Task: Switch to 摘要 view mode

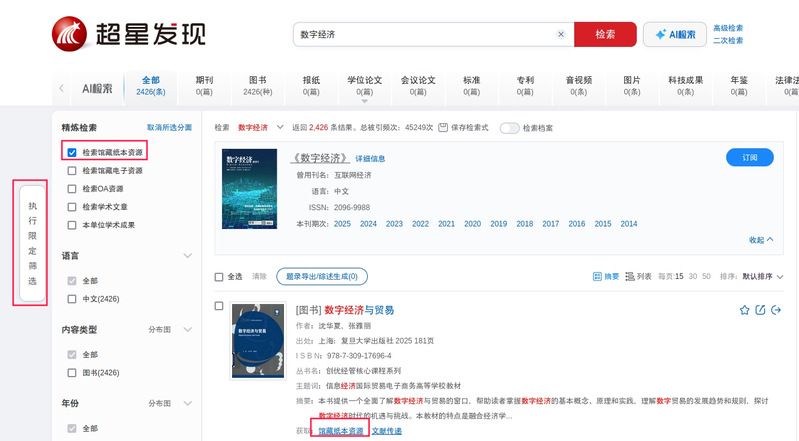Action: (606, 276)
